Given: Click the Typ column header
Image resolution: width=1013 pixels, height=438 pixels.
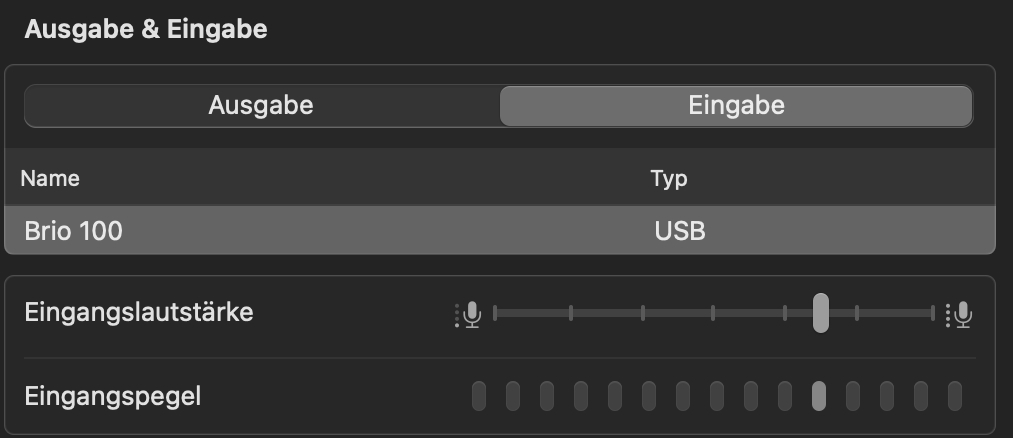Looking at the screenshot, I should pos(669,179).
